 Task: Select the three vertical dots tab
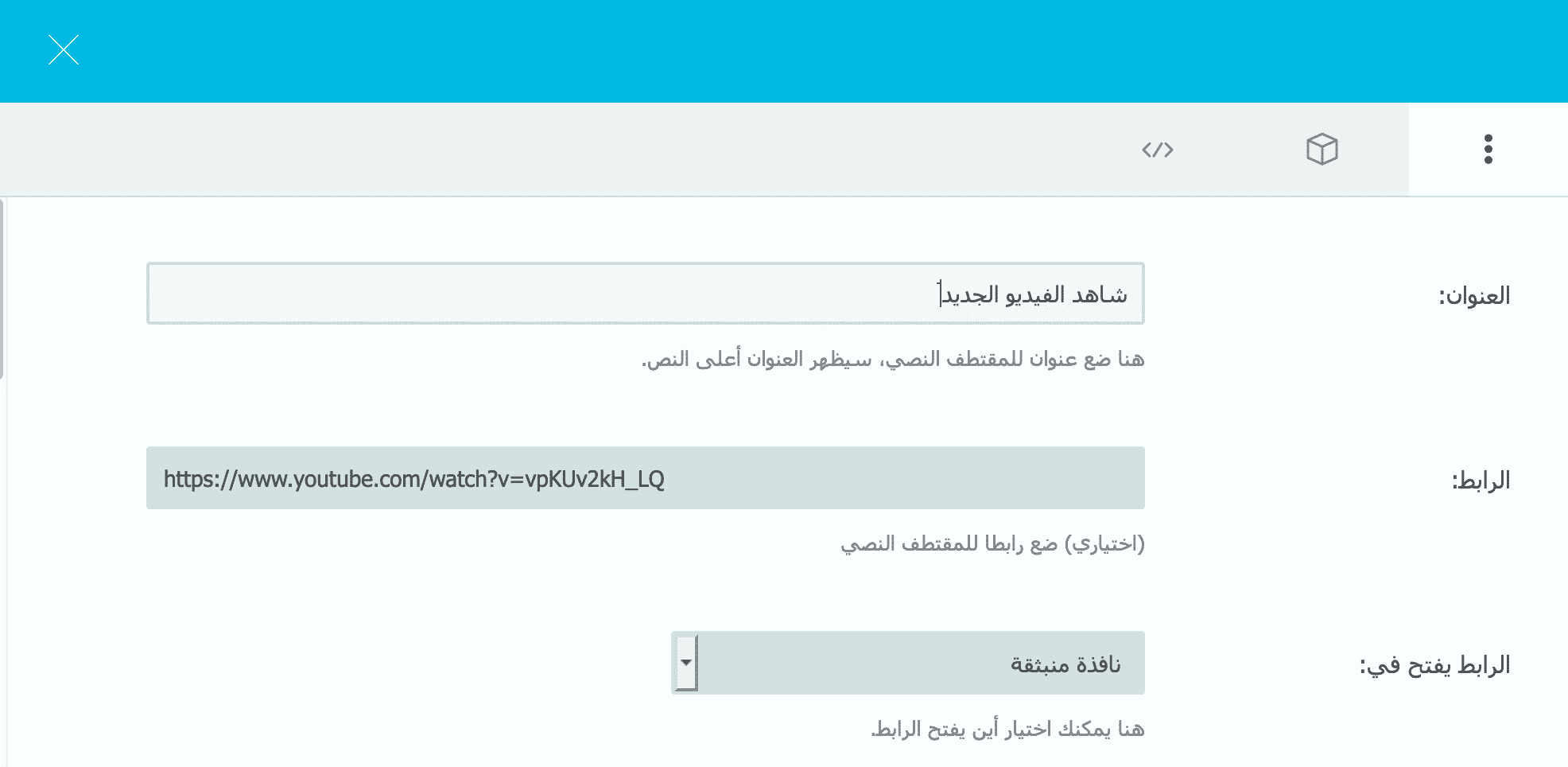(1488, 150)
